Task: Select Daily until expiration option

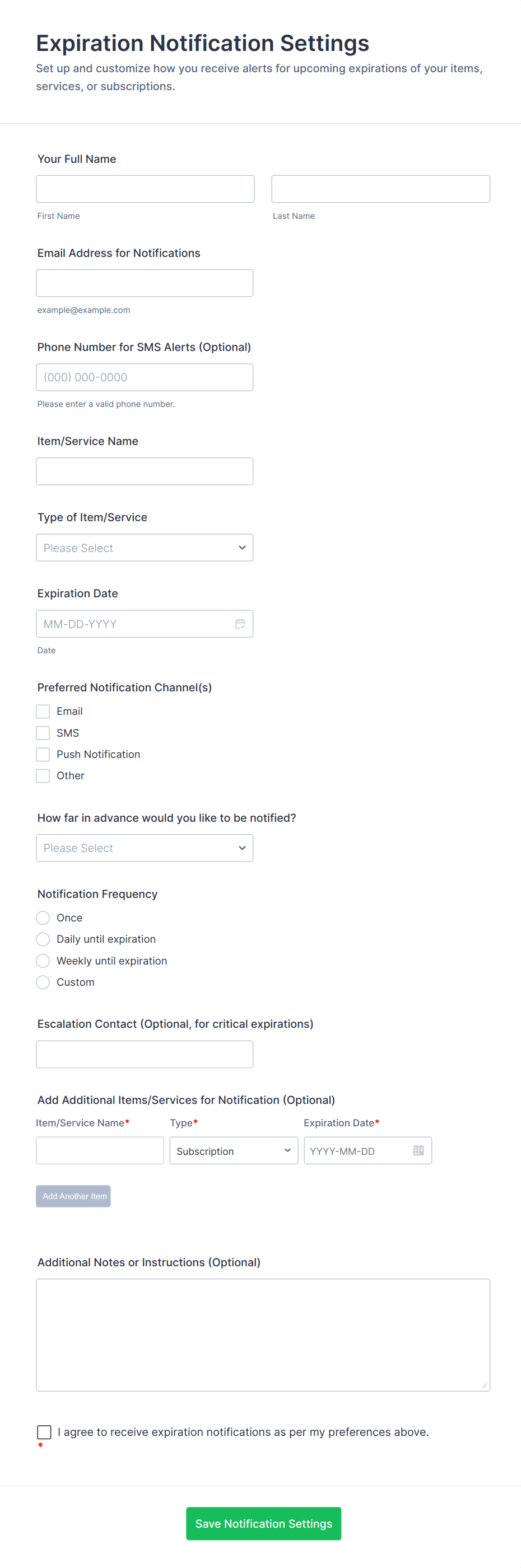Action: (x=43, y=939)
